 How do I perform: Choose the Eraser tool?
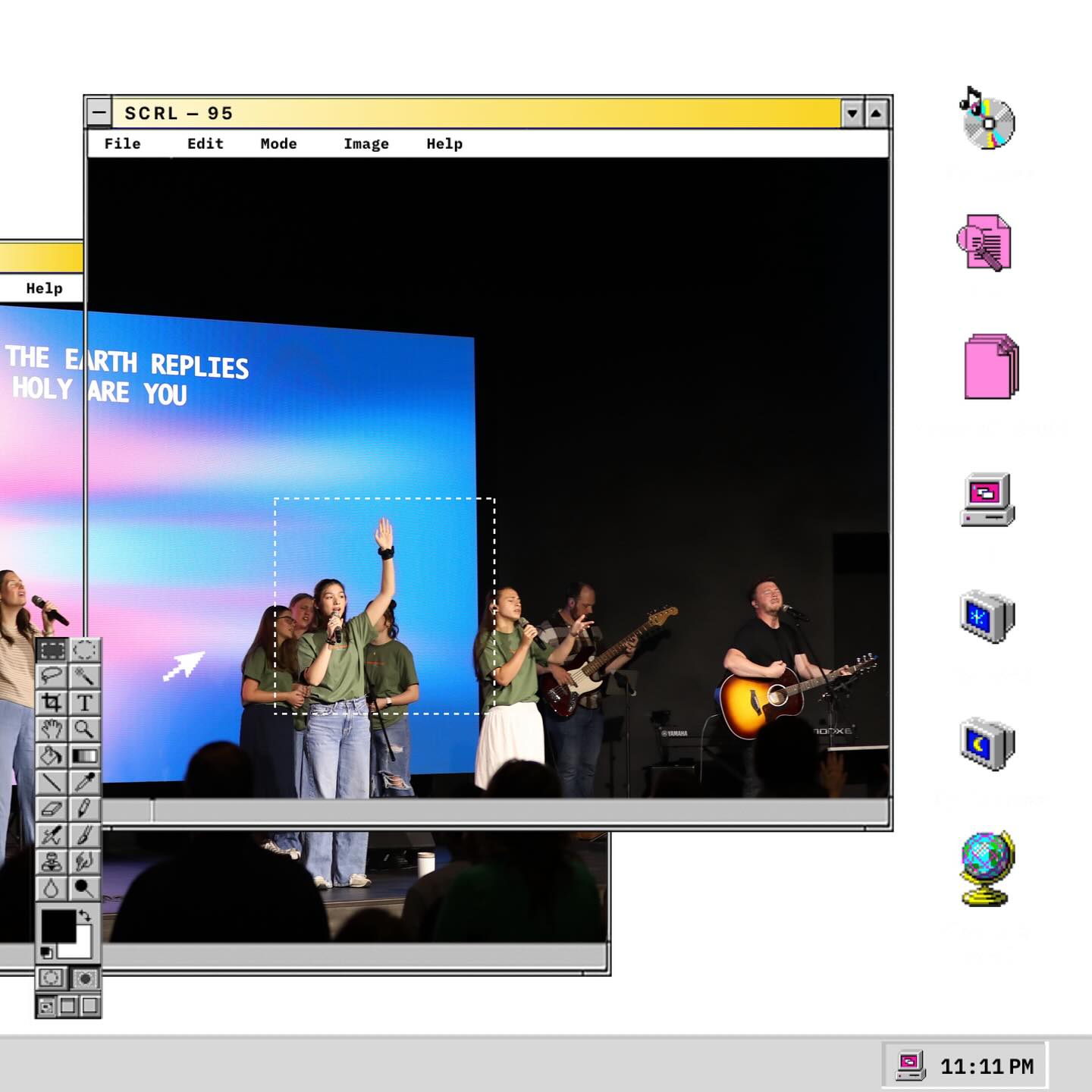[52, 808]
